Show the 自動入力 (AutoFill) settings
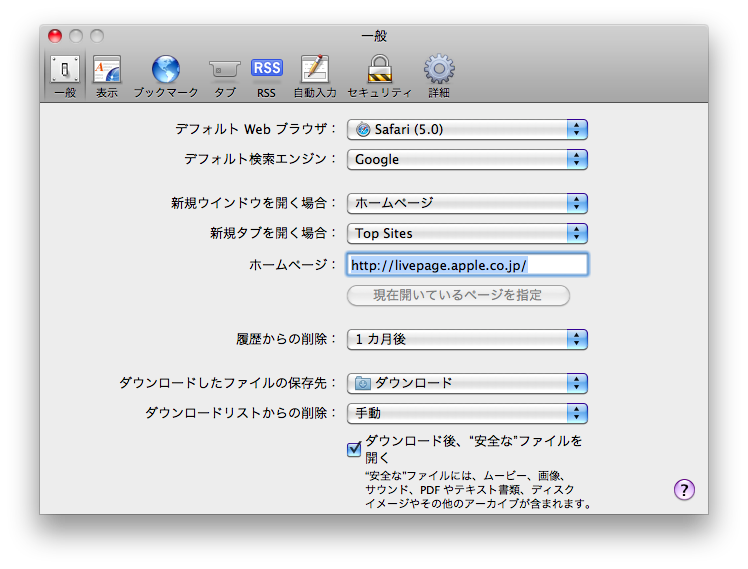The width and height of the screenshot is (748, 569). click(315, 76)
